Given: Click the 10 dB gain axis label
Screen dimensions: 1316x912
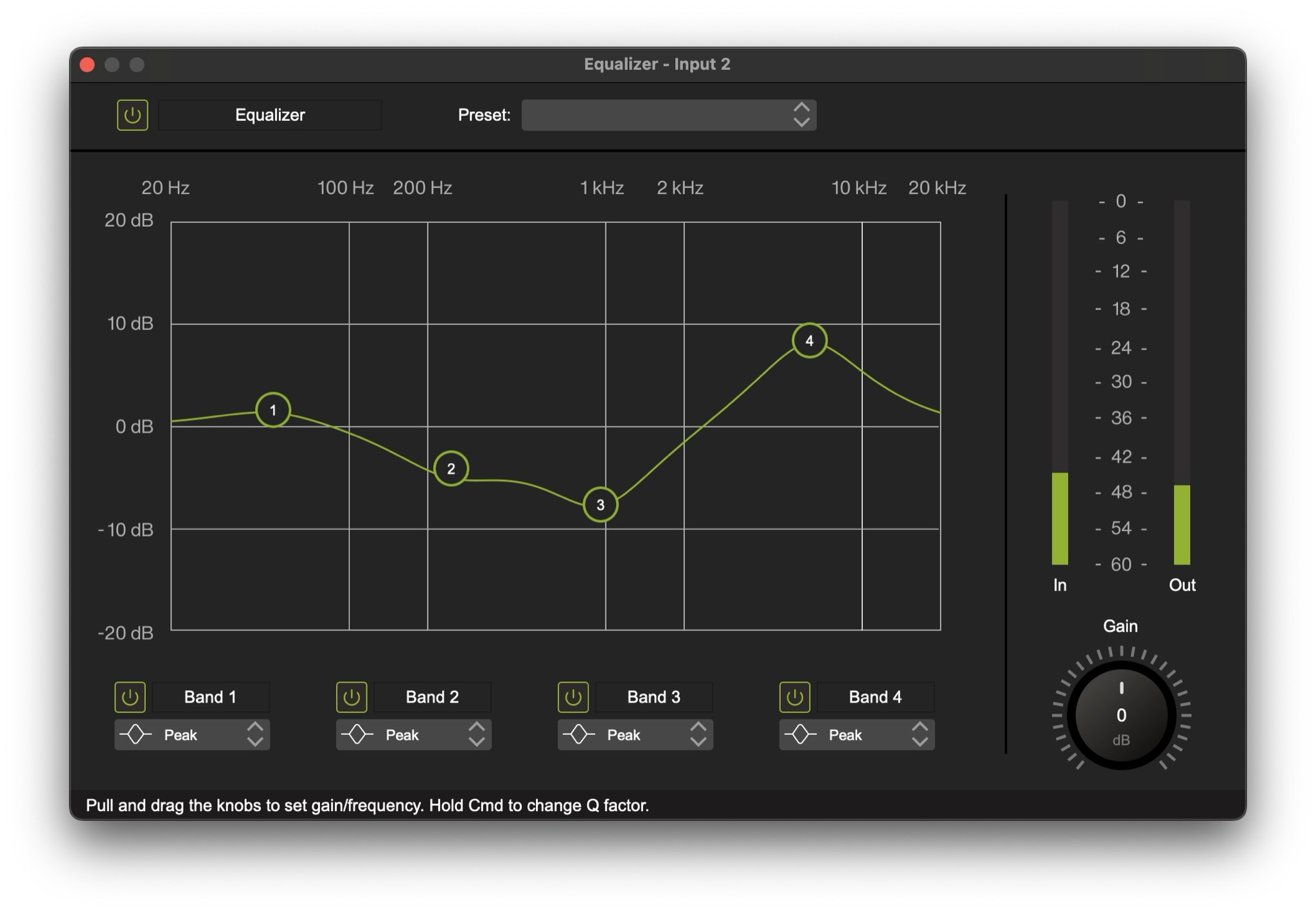Looking at the screenshot, I should pos(130,323).
